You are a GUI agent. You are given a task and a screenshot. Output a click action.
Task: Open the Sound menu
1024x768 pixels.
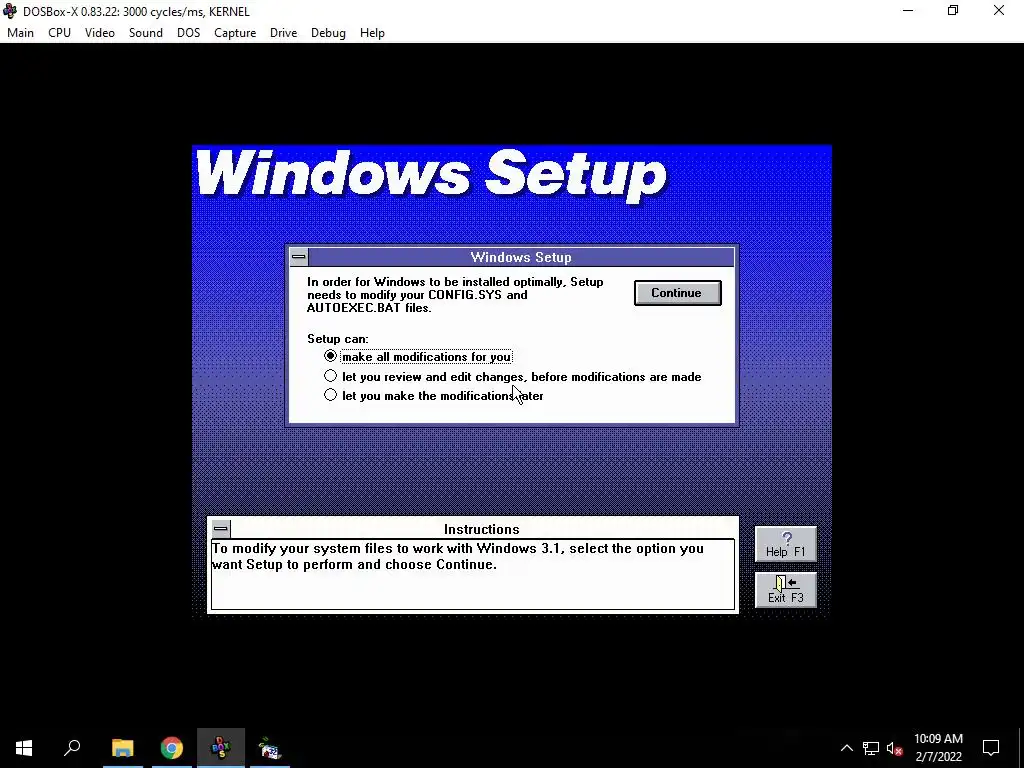tap(146, 33)
